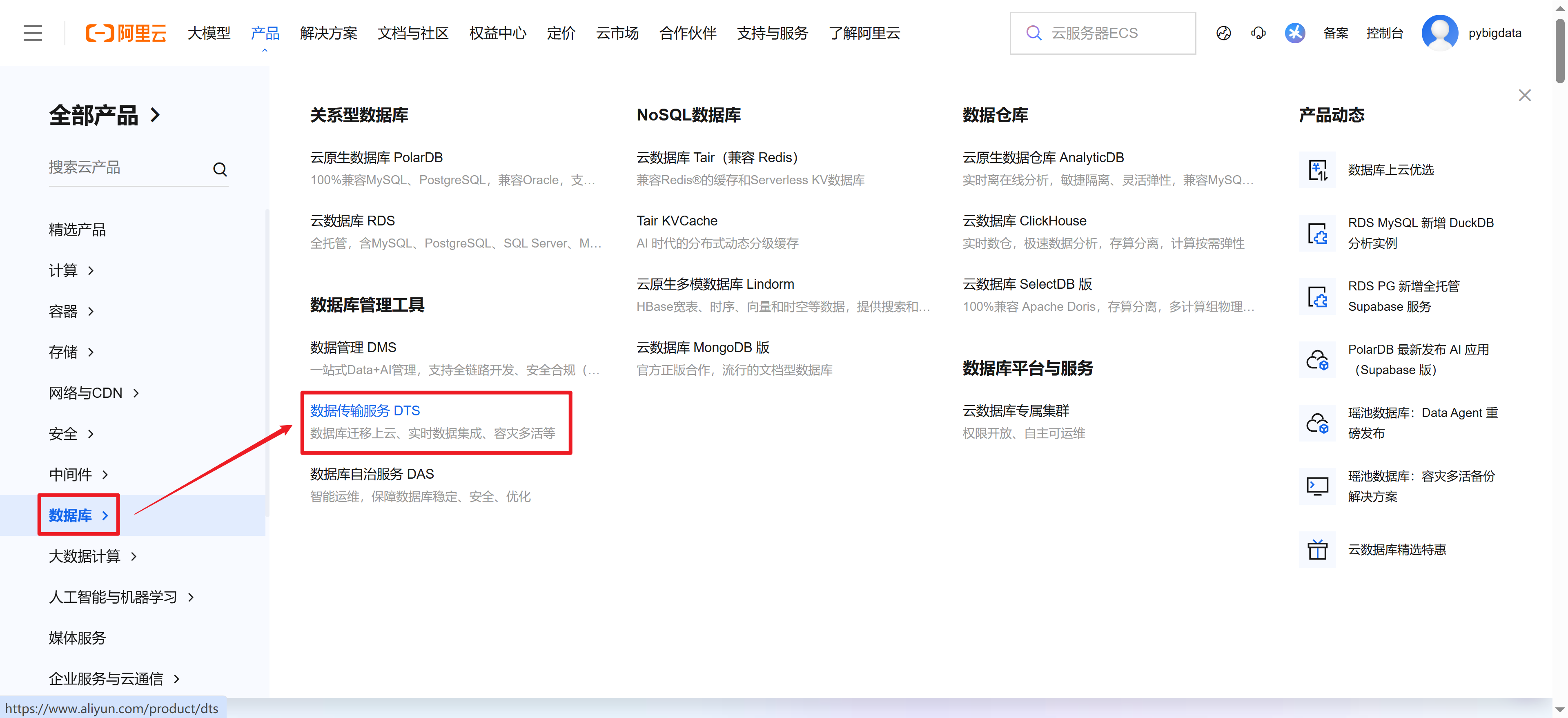Click the 容灾多活备份 solution icon
The width and height of the screenshot is (1568, 718).
[x=1317, y=486]
